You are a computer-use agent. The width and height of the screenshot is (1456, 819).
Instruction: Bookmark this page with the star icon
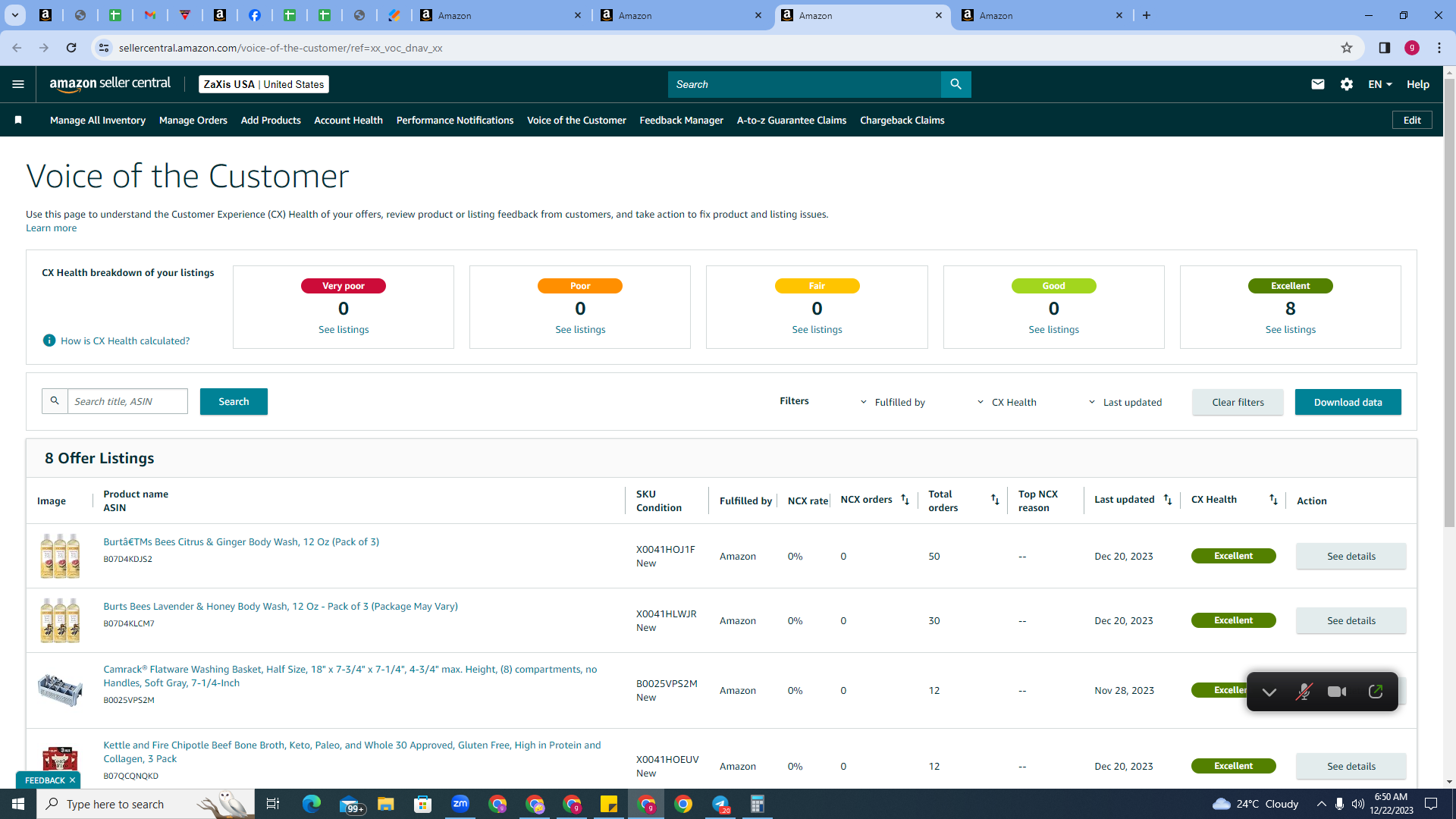[1347, 48]
